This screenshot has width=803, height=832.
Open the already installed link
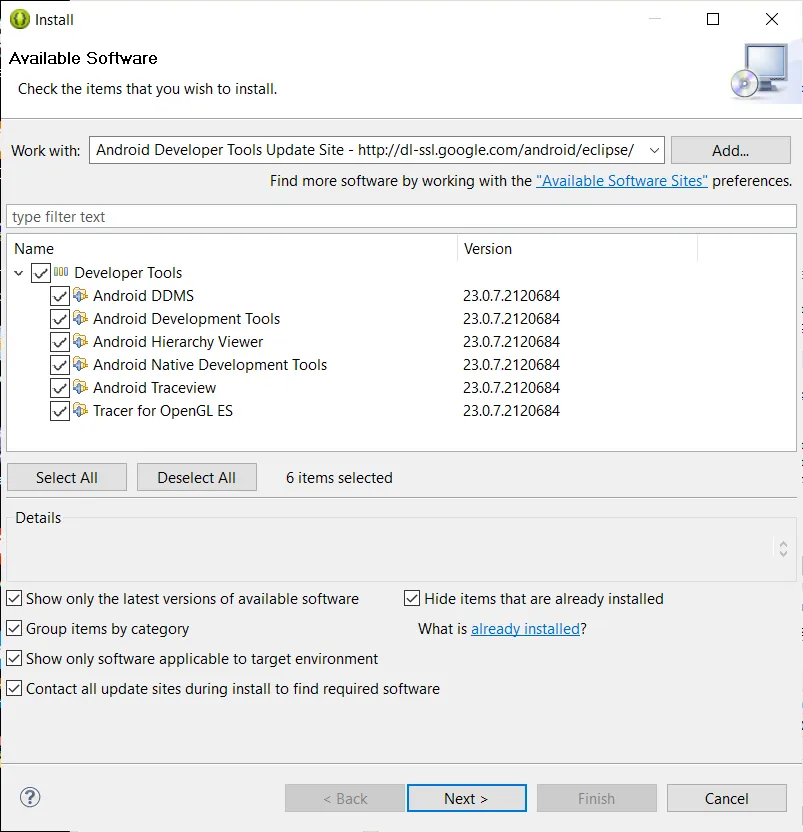[525, 629]
